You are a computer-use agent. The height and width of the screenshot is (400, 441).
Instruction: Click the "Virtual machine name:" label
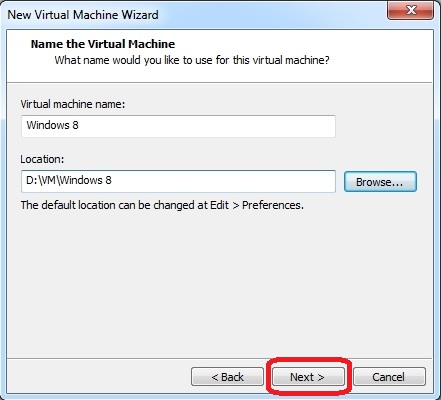pyautogui.click(x=73, y=104)
